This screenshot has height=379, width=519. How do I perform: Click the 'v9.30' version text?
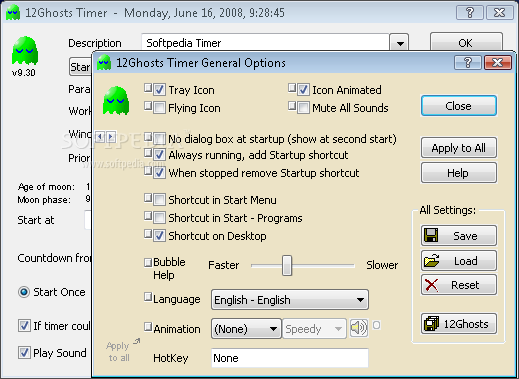24,72
